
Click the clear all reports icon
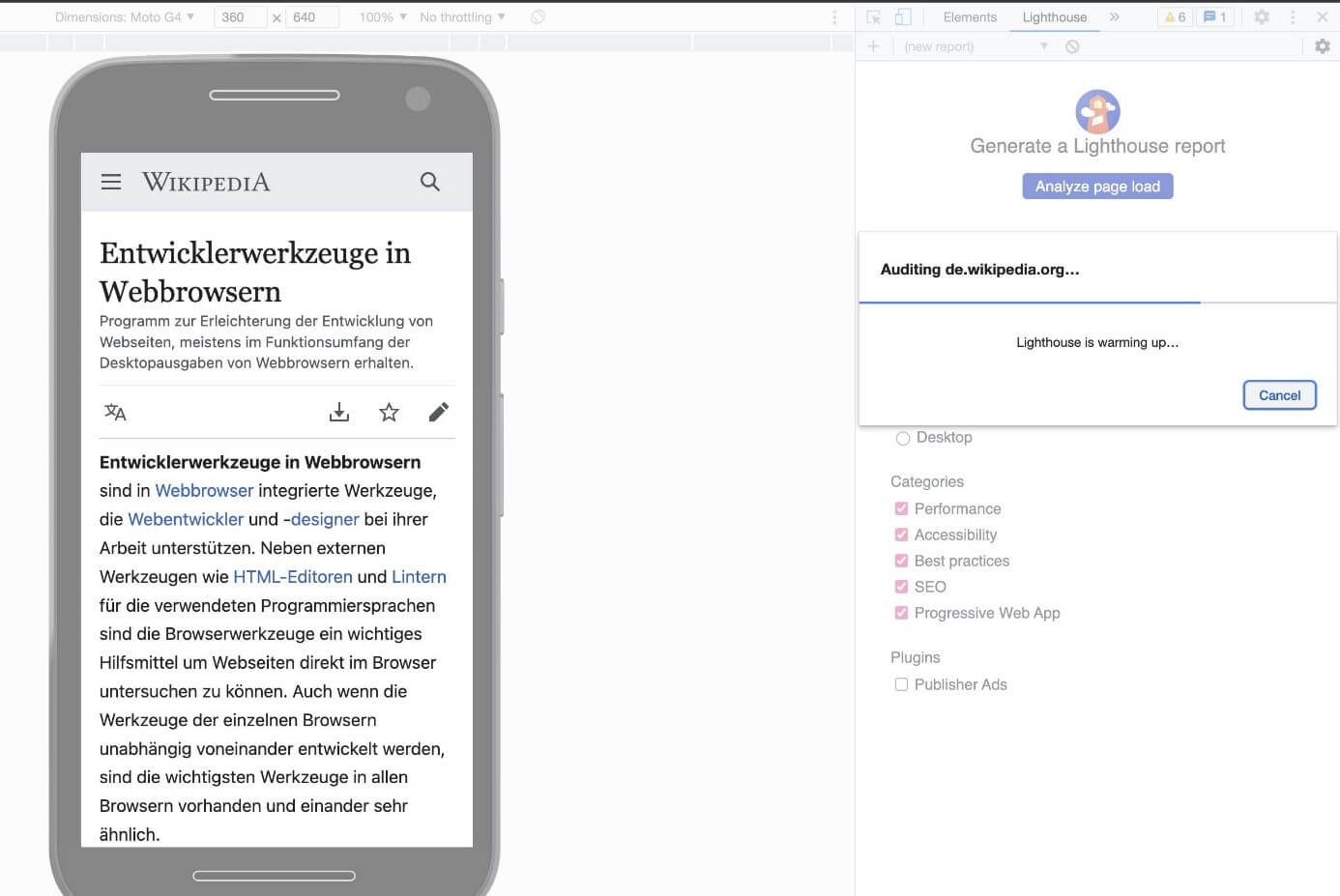1072,46
